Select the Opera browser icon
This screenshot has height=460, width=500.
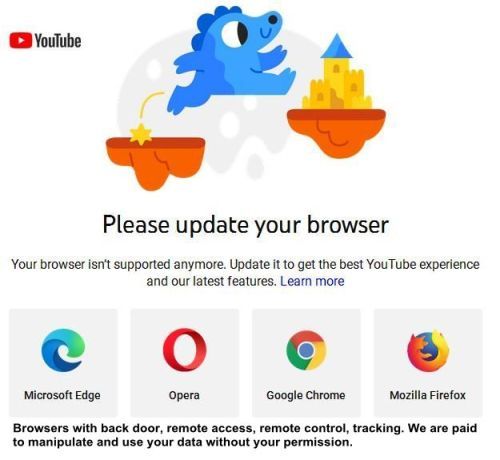pyautogui.click(x=185, y=350)
